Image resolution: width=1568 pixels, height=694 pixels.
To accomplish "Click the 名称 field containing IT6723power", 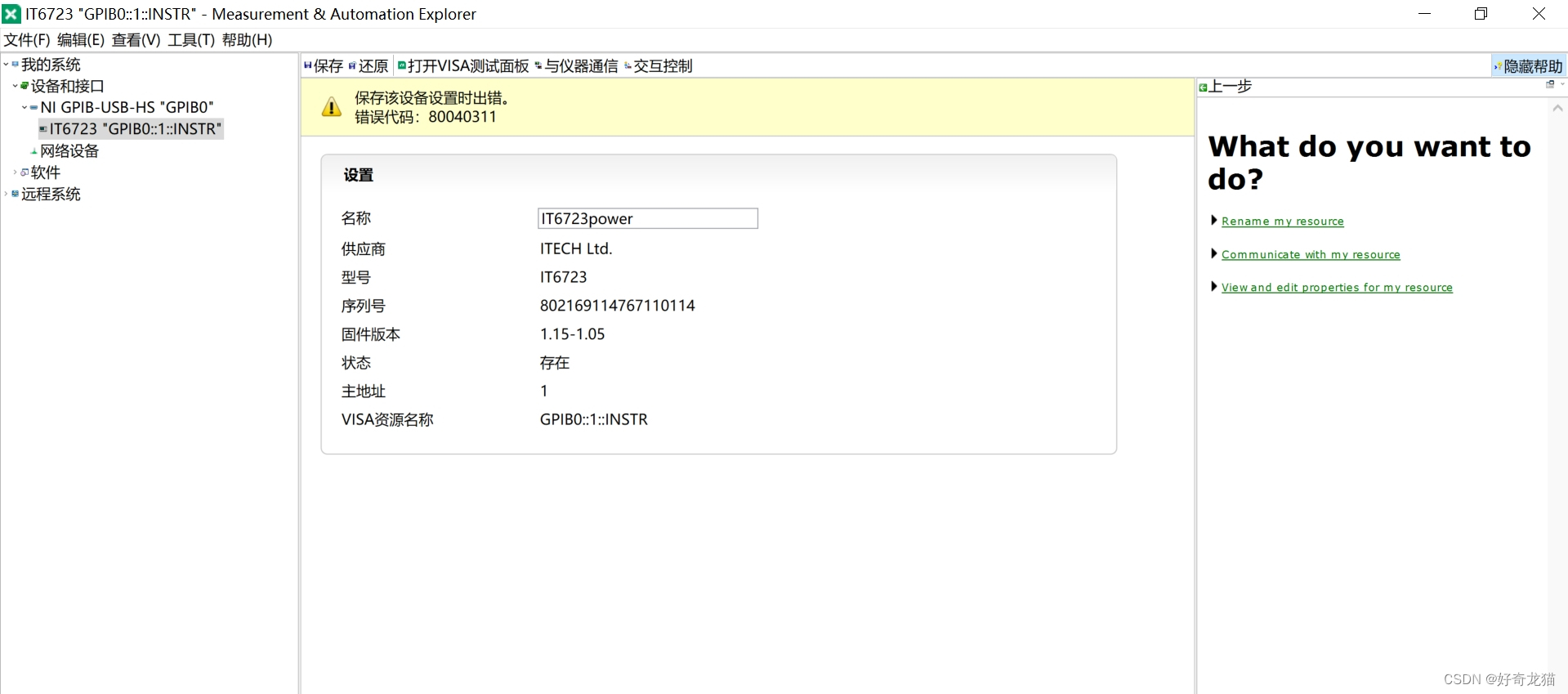I will click(x=648, y=218).
